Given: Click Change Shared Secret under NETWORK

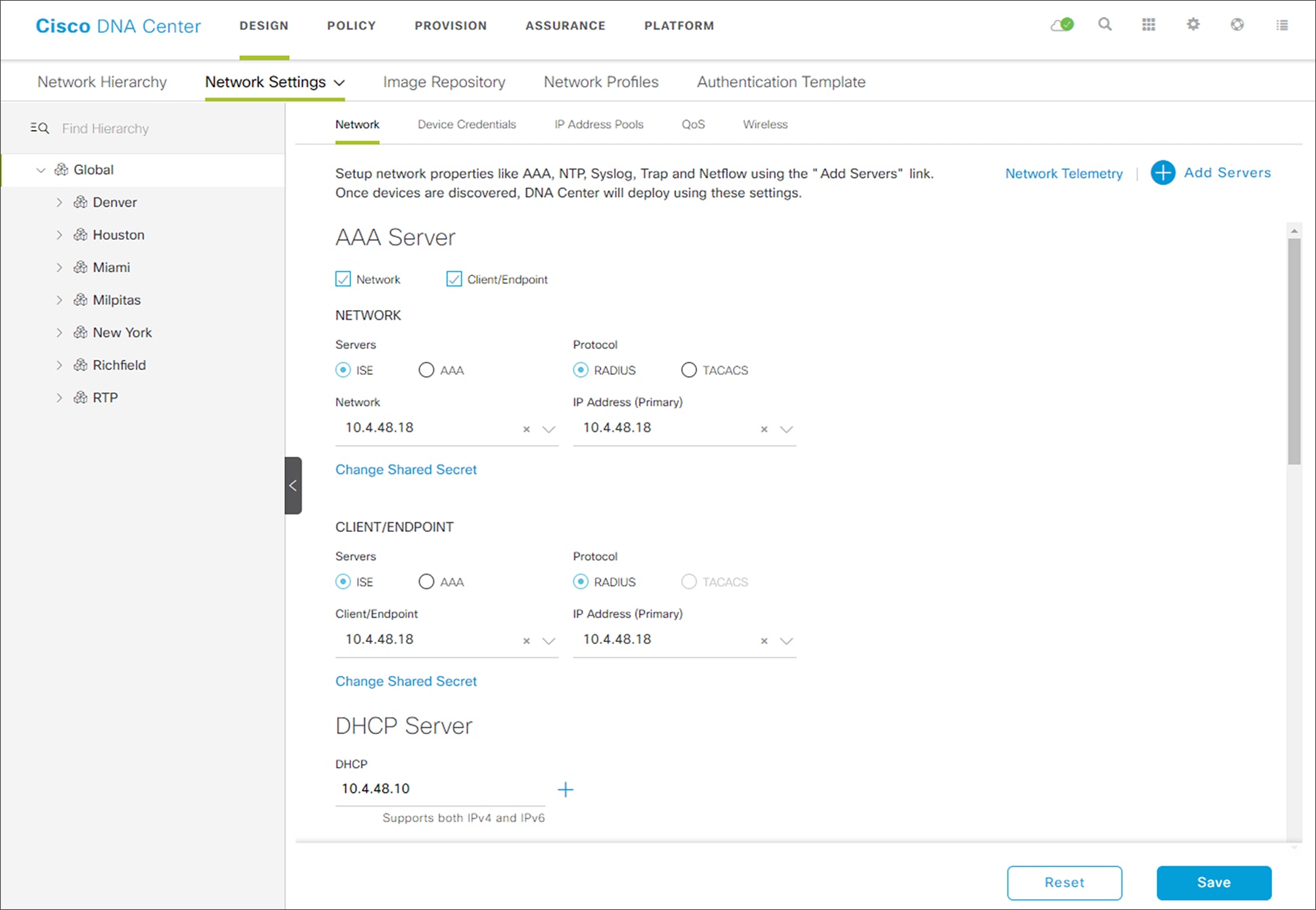Looking at the screenshot, I should click(406, 469).
